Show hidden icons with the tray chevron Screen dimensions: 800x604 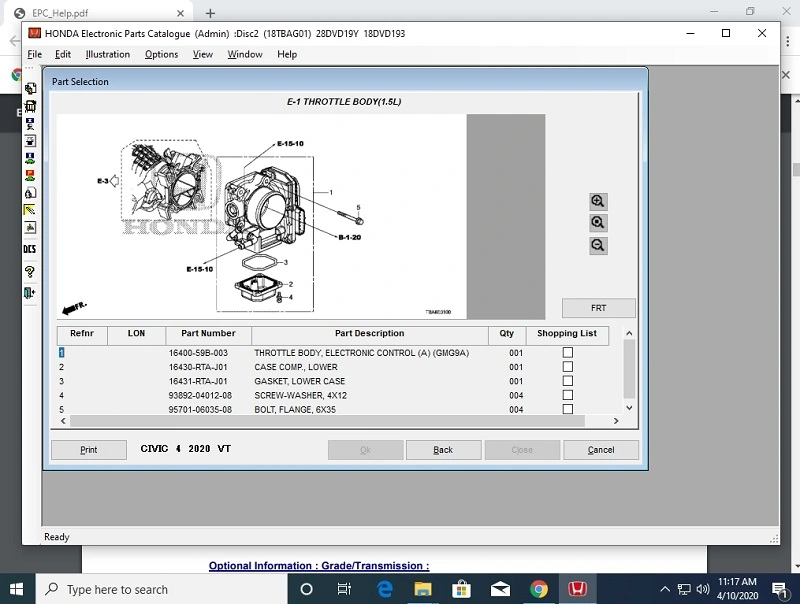(x=665, y=589)
